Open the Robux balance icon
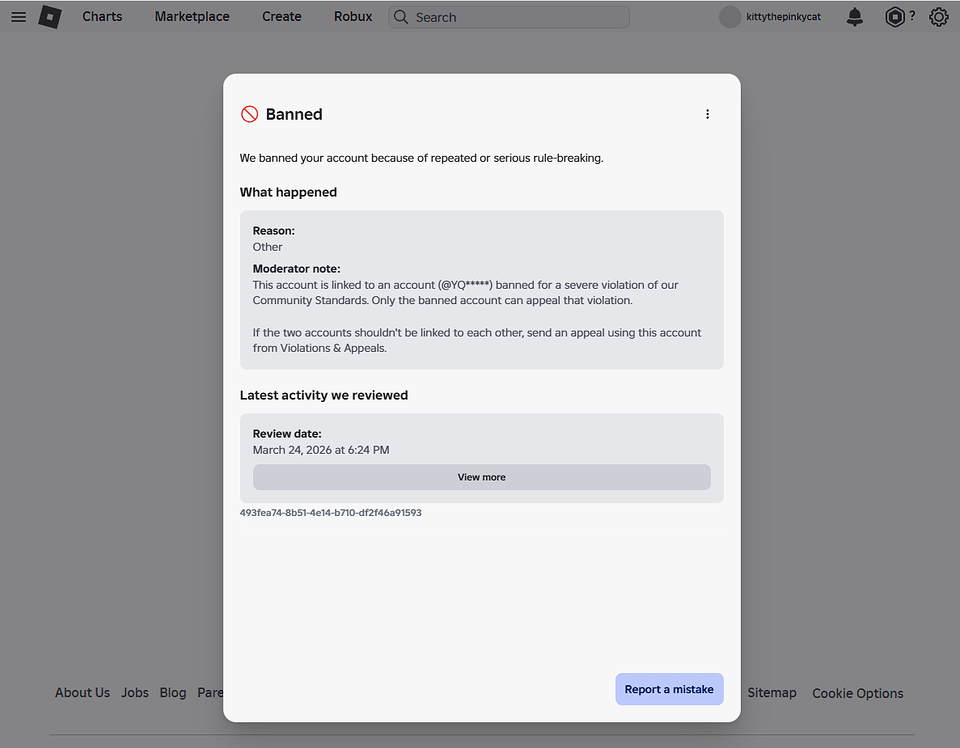Image resolution: width=960 pixels, height=748 pixels. (x=894, y=17)
